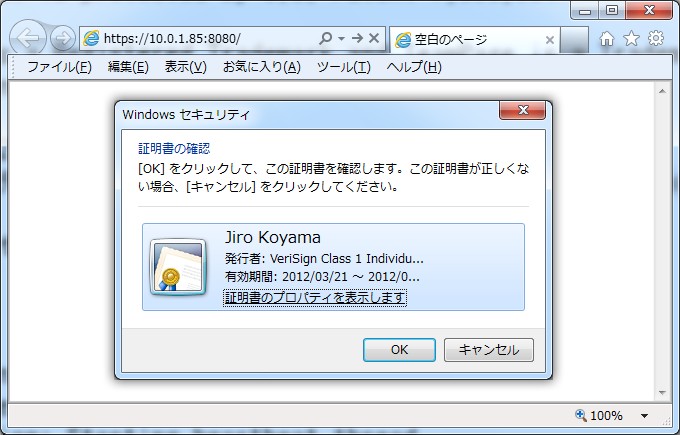Click the Stop loading X icon

coord(374,38)
